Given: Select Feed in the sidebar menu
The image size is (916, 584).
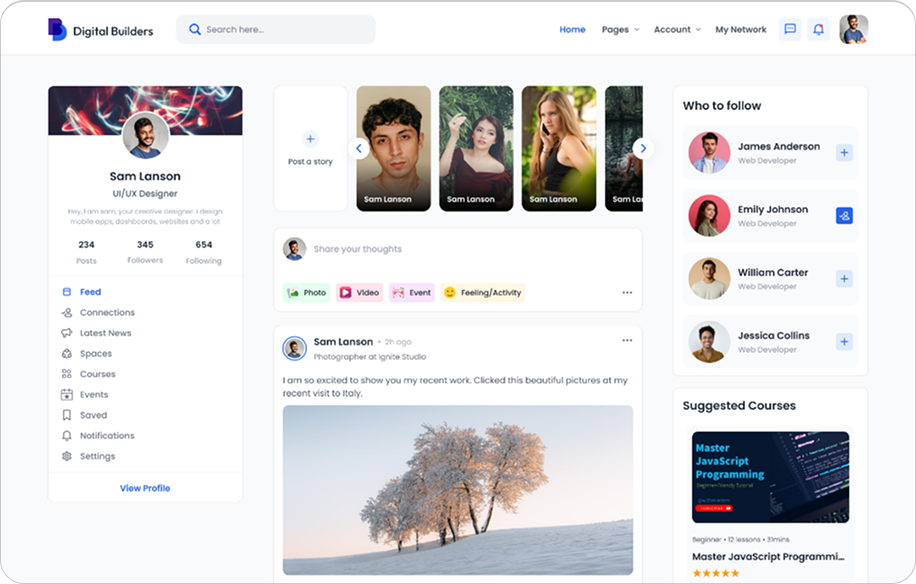Looking at the screenshot, I should click(x=91, y=292).
